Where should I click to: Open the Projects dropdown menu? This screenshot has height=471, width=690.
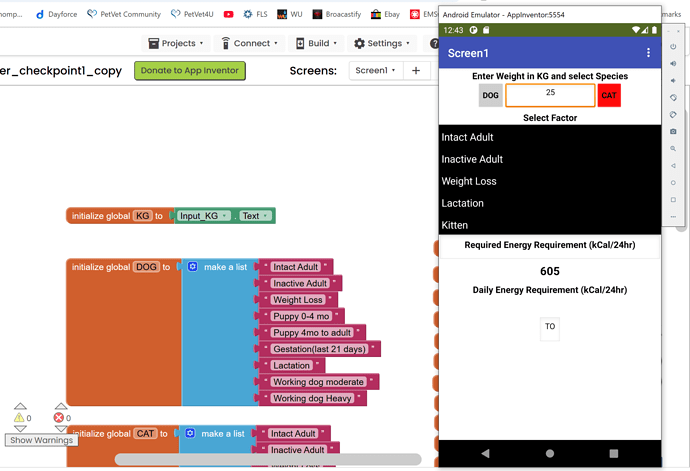tap(176, 44)
